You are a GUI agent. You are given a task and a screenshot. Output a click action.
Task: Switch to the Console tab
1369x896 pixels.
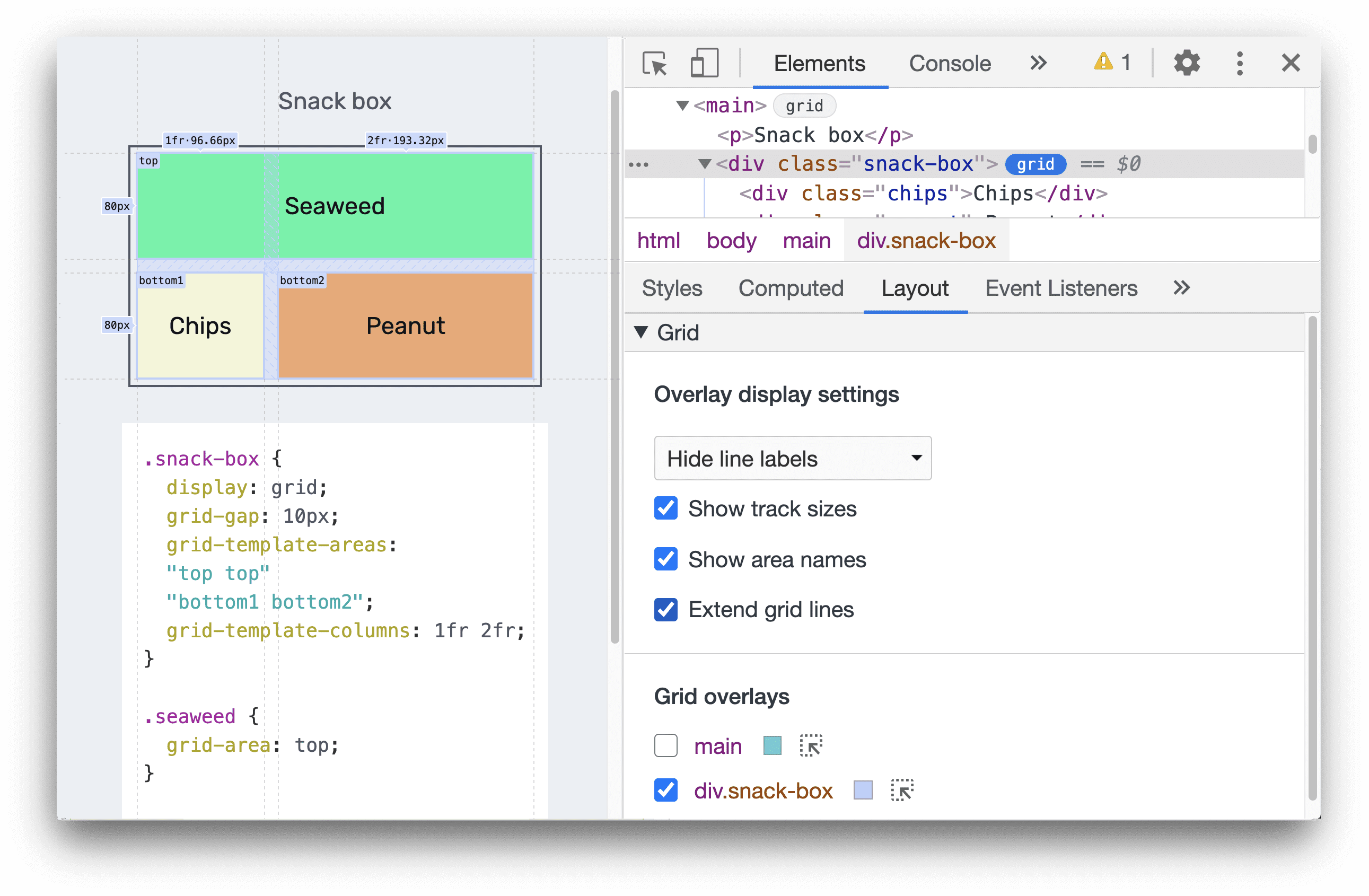tap(952, 63)
